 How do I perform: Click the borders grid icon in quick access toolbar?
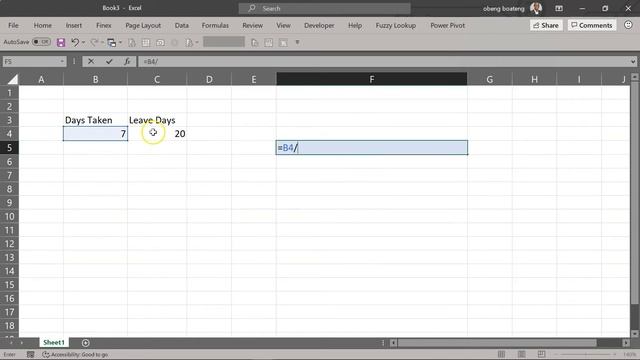146,42
